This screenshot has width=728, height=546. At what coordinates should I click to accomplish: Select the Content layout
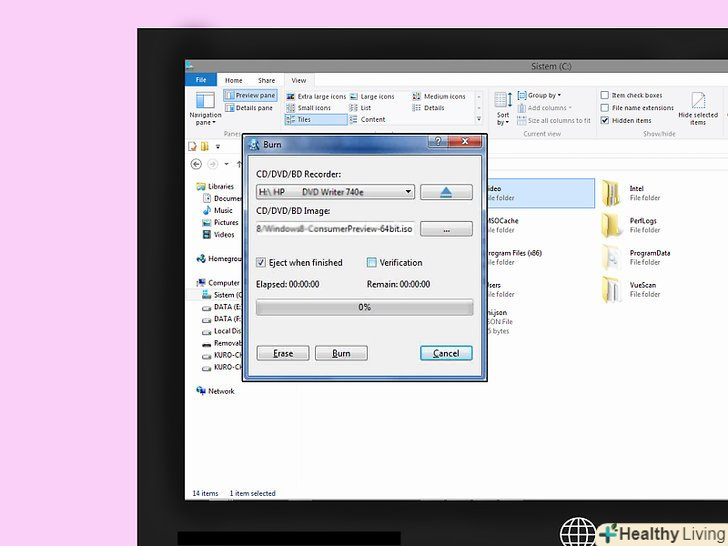367,119
